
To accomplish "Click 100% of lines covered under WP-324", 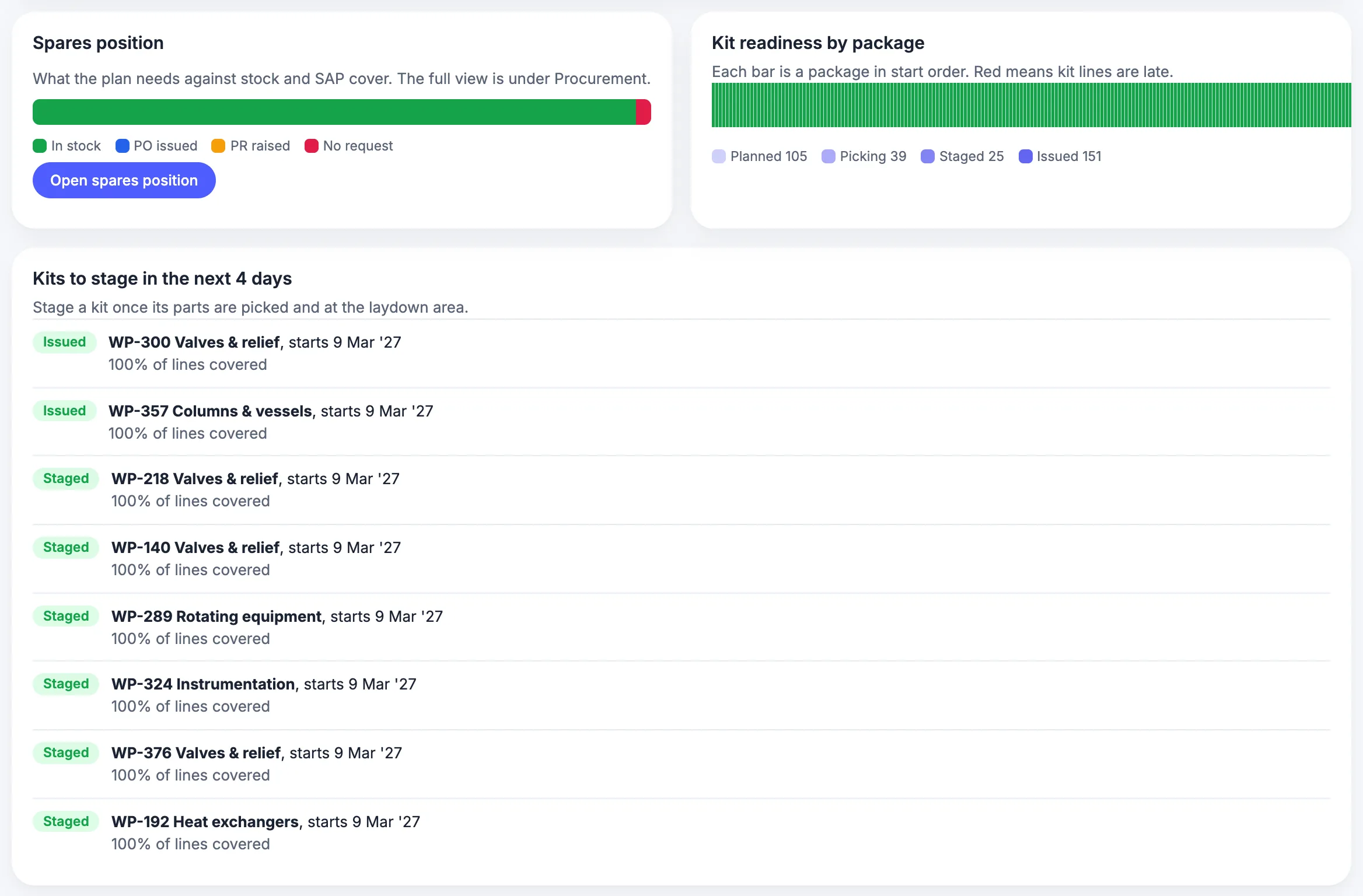I will click(191, 706).
